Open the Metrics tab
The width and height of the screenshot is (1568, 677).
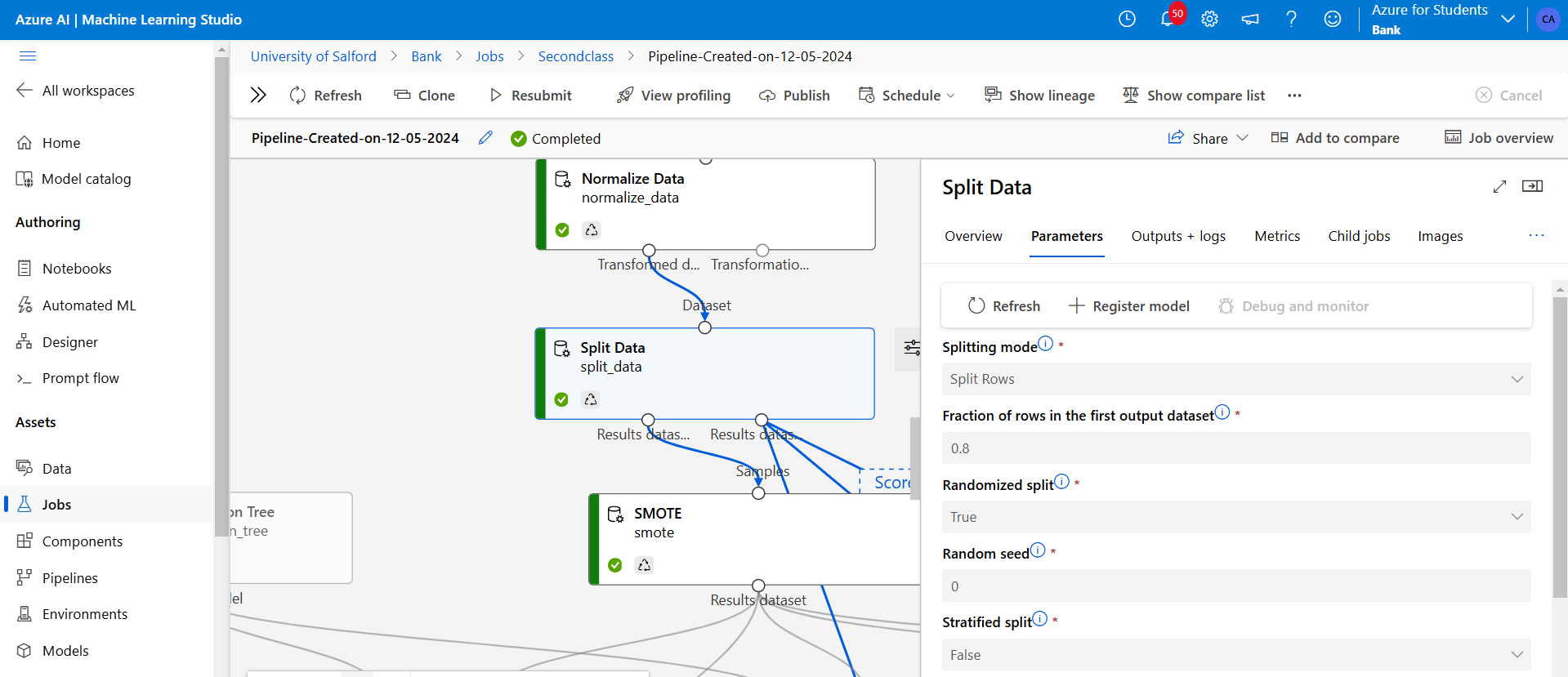[1277, 236]
